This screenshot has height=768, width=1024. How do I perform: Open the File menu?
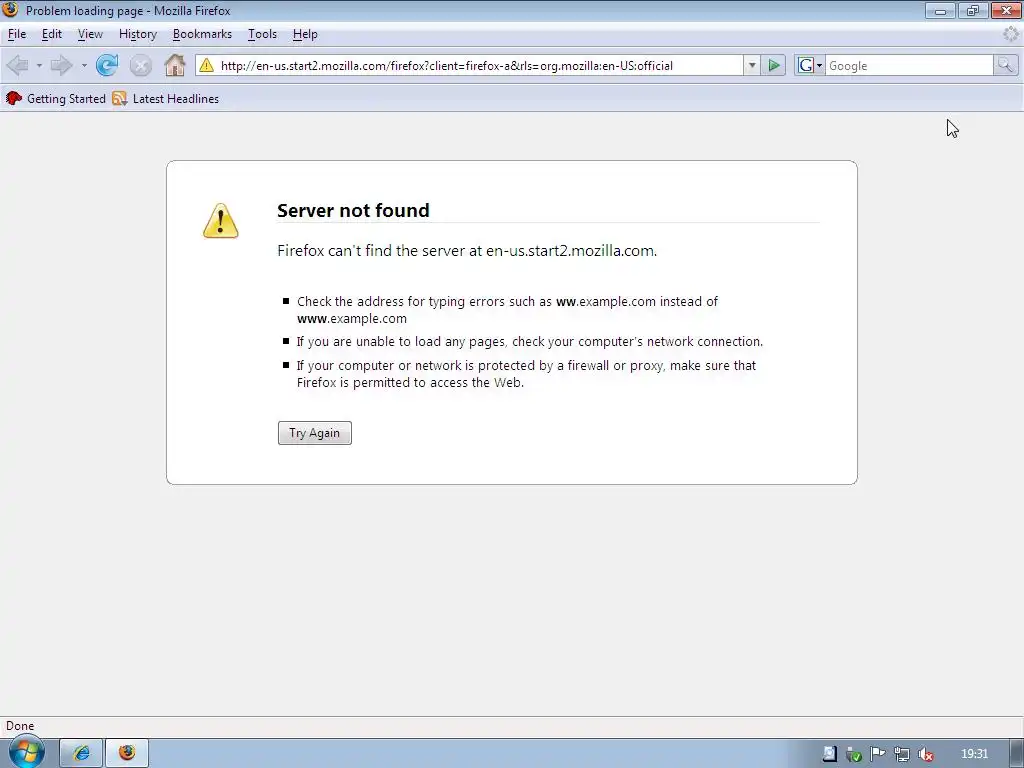[17, 34]
